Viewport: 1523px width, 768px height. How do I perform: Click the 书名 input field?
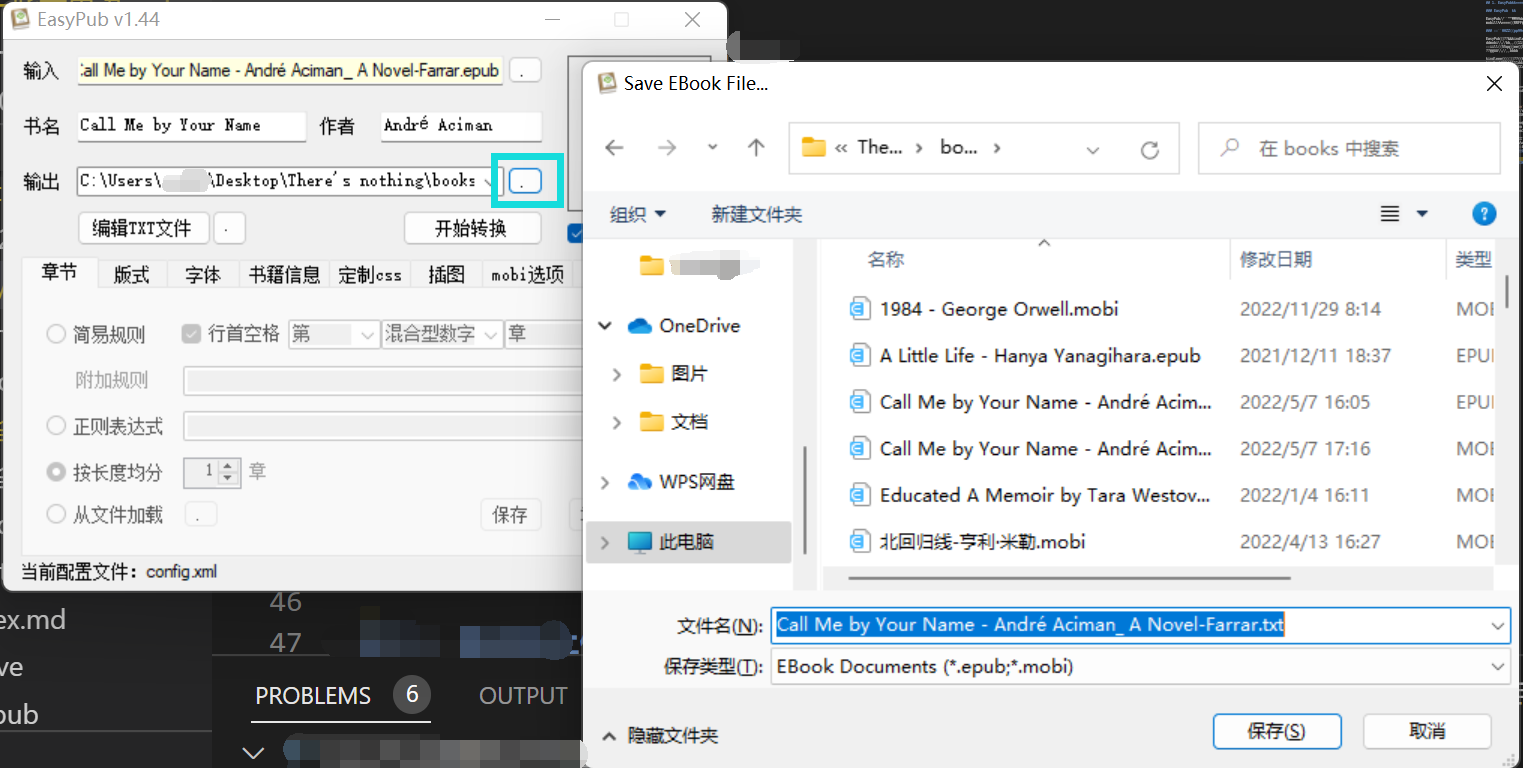pyautogui.click(x=192, y=126)
